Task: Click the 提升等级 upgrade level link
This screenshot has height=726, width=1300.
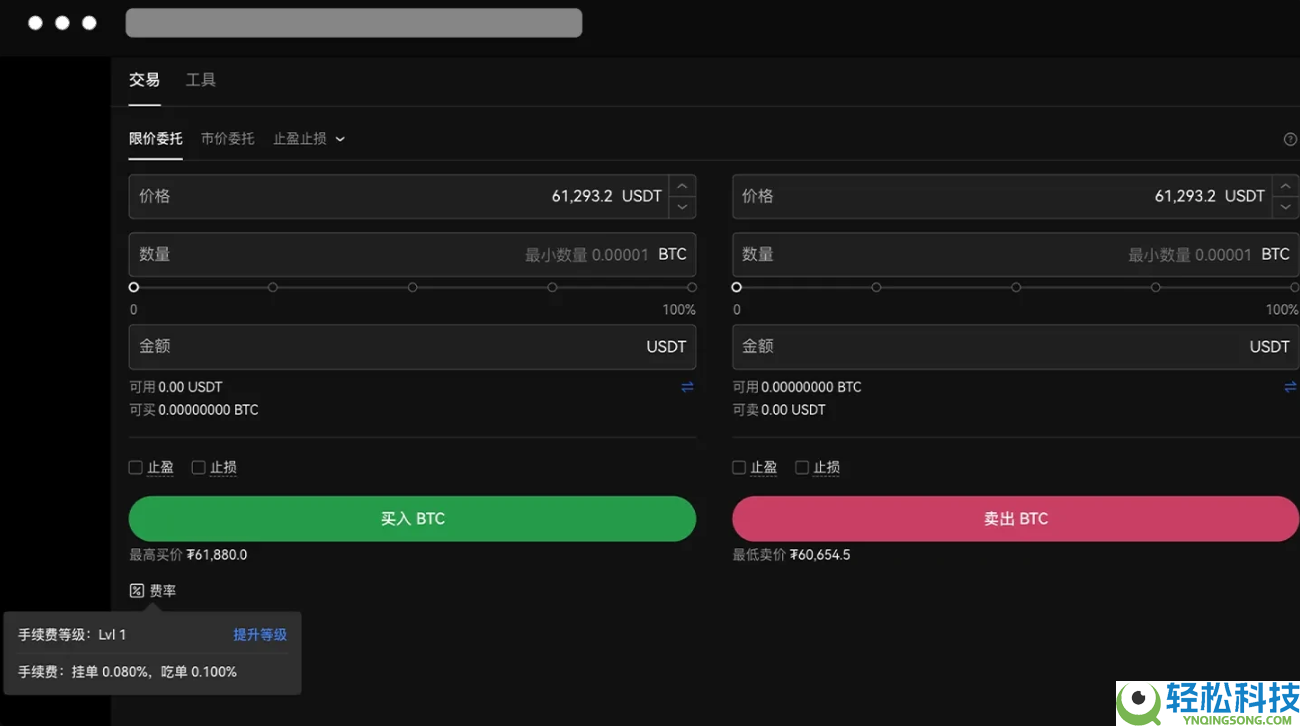Action: [260, 634]
